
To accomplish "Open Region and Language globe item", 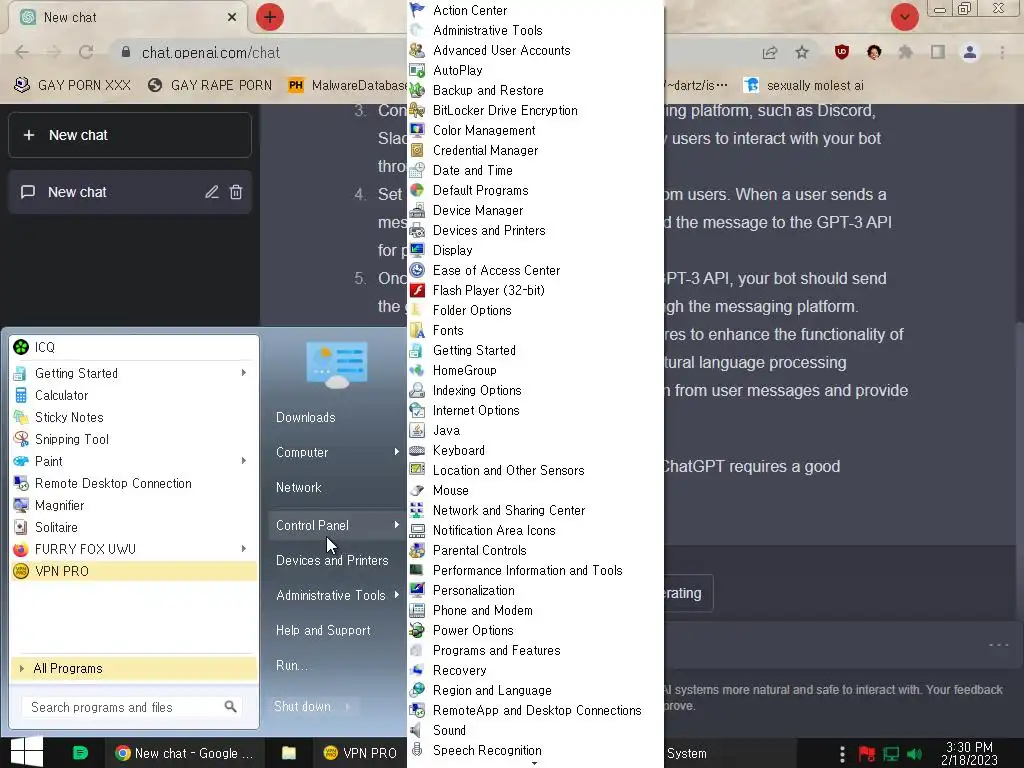I will pos(492,690).
